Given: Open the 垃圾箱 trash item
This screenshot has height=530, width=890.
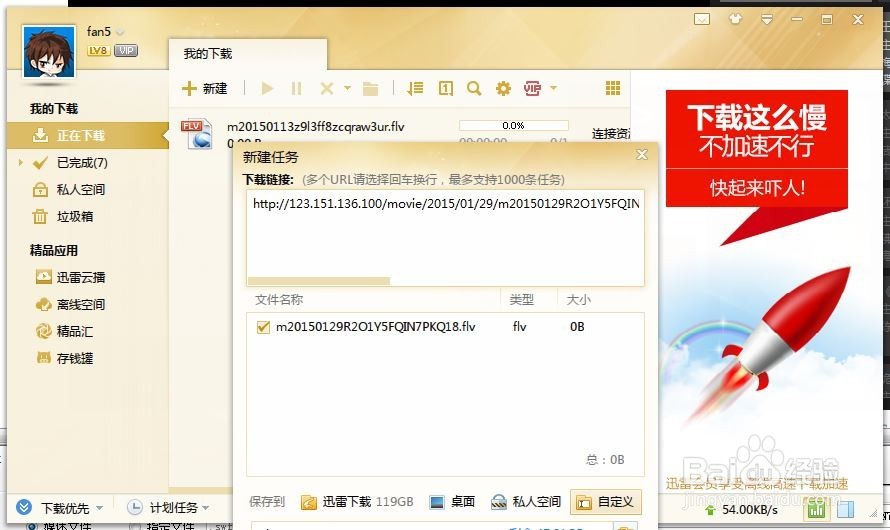Looking at the screenshot, I should 74,216.
